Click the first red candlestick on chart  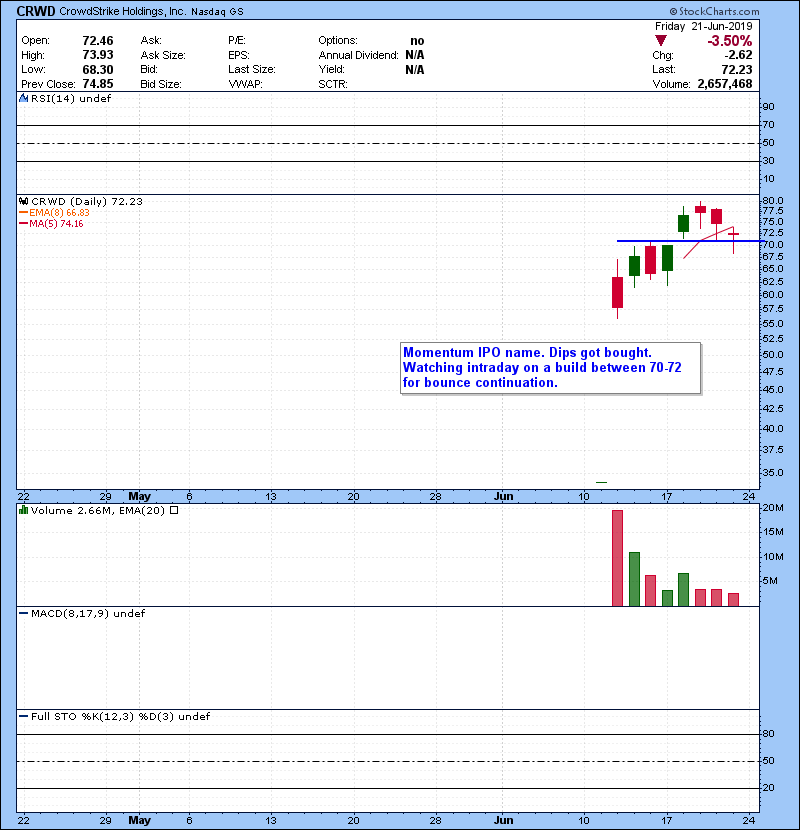point(617,292)
